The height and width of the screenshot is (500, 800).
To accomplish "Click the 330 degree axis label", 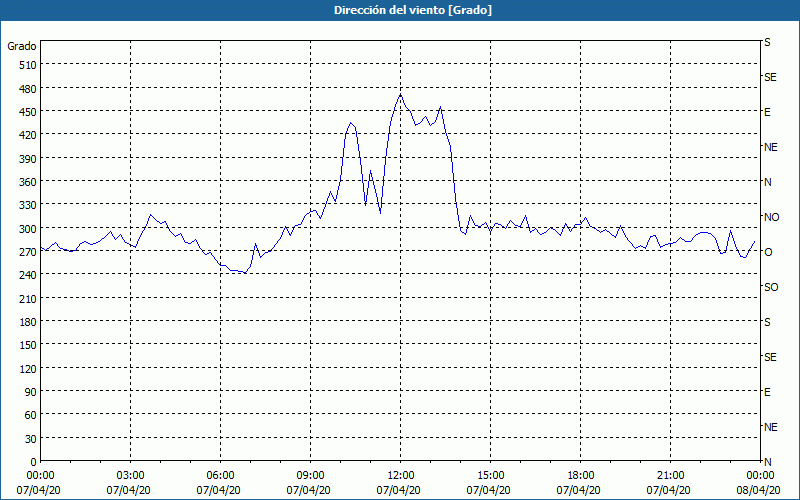I will pyautogui.click(x=28, y=205).
